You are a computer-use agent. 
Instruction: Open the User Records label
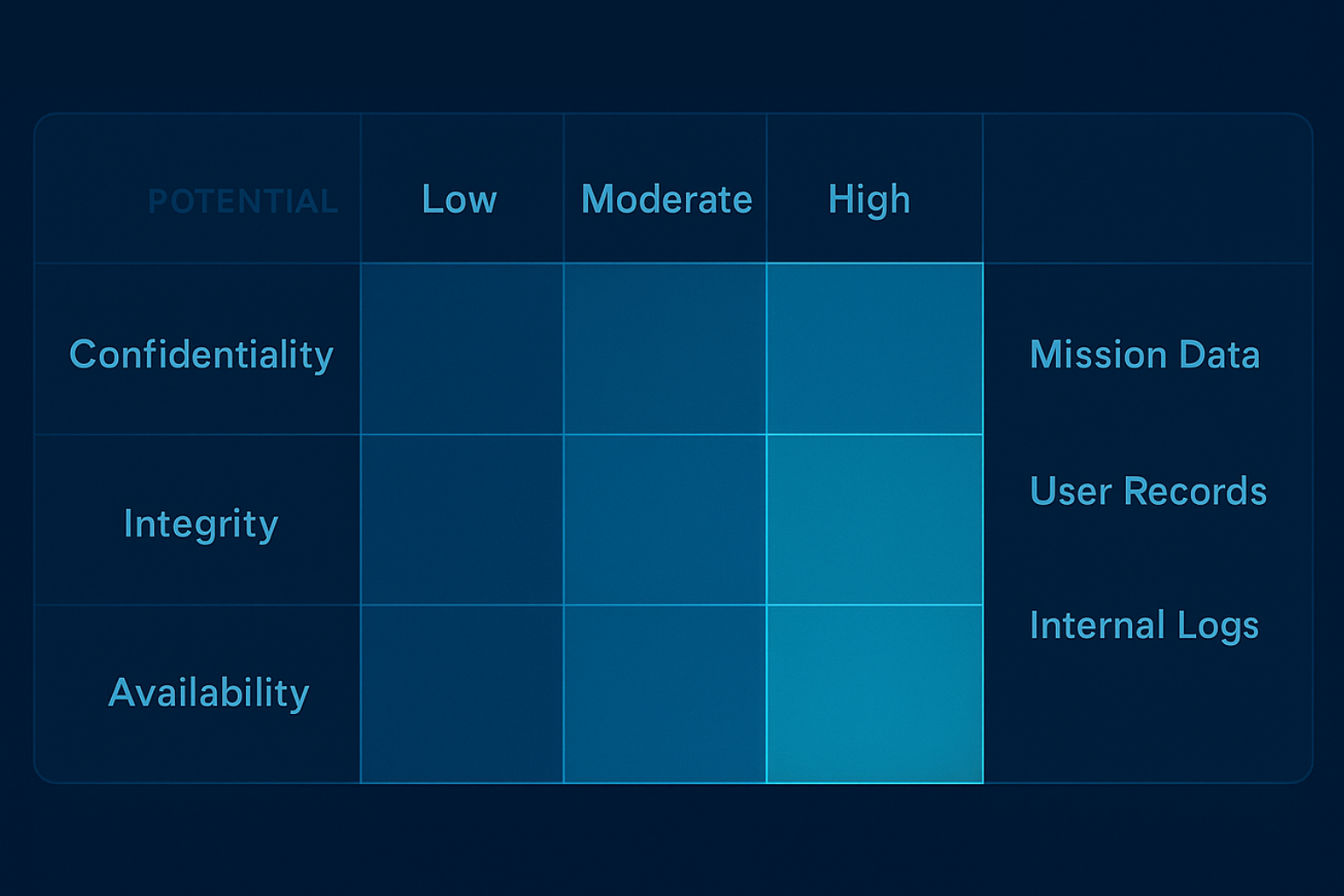(1148, 491)
